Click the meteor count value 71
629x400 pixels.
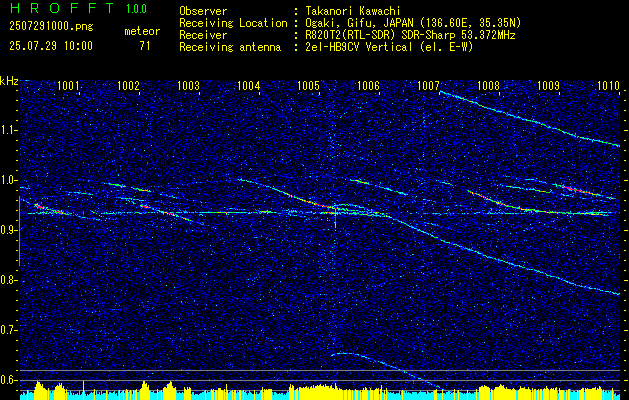[145, 46]
